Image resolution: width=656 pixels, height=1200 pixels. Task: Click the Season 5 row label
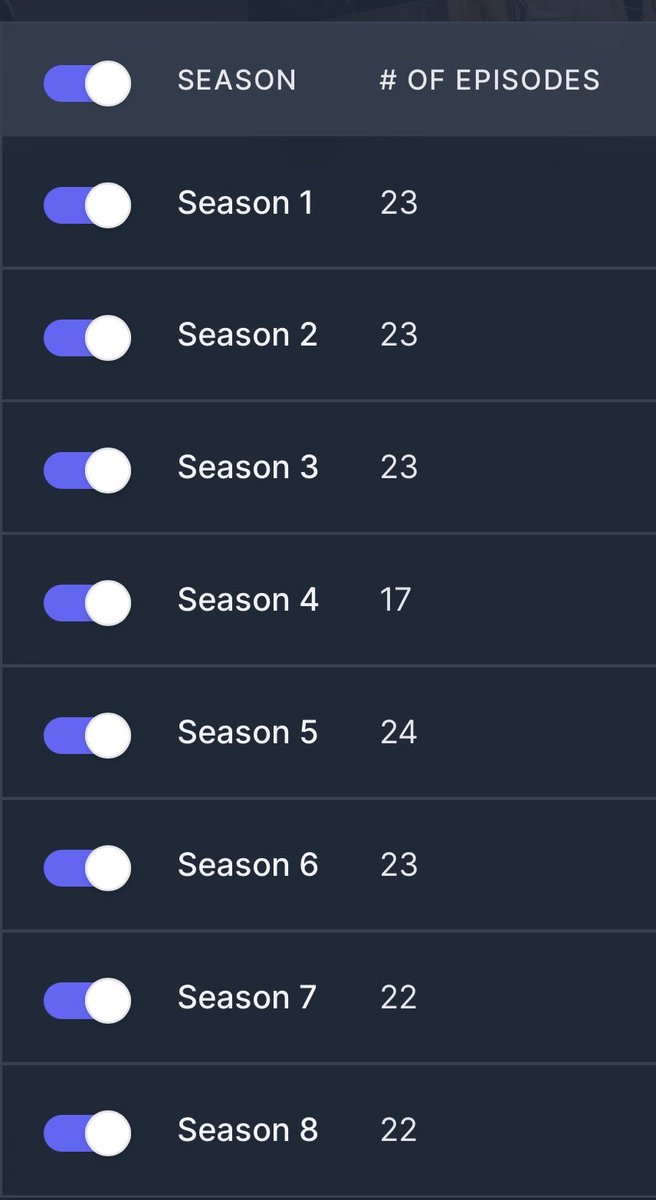point(248,733)
